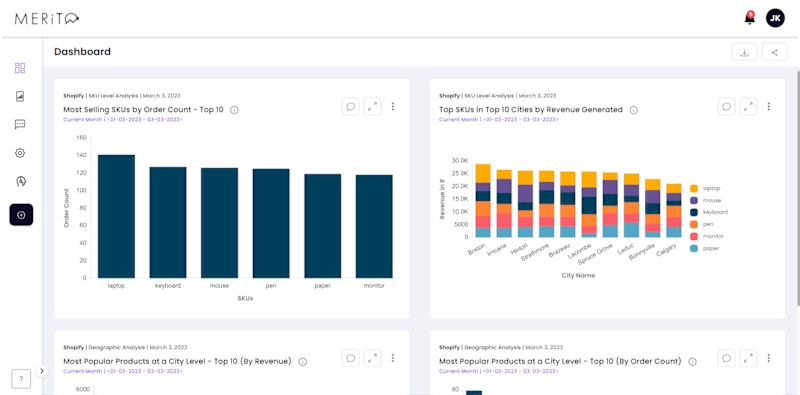Open options menu for Most Selling SKUs chart

393,107
